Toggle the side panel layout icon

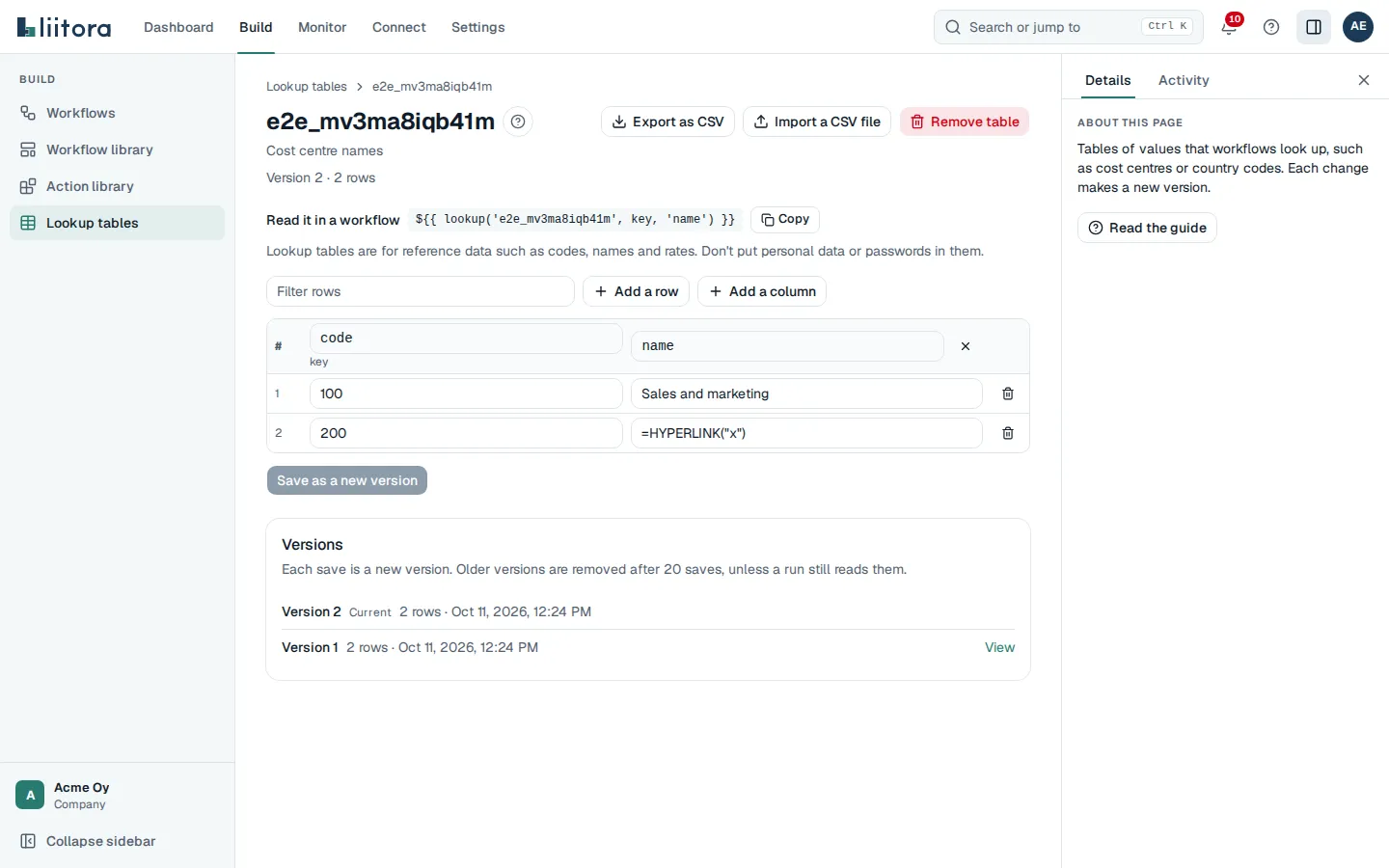(x=1314, y=27)
